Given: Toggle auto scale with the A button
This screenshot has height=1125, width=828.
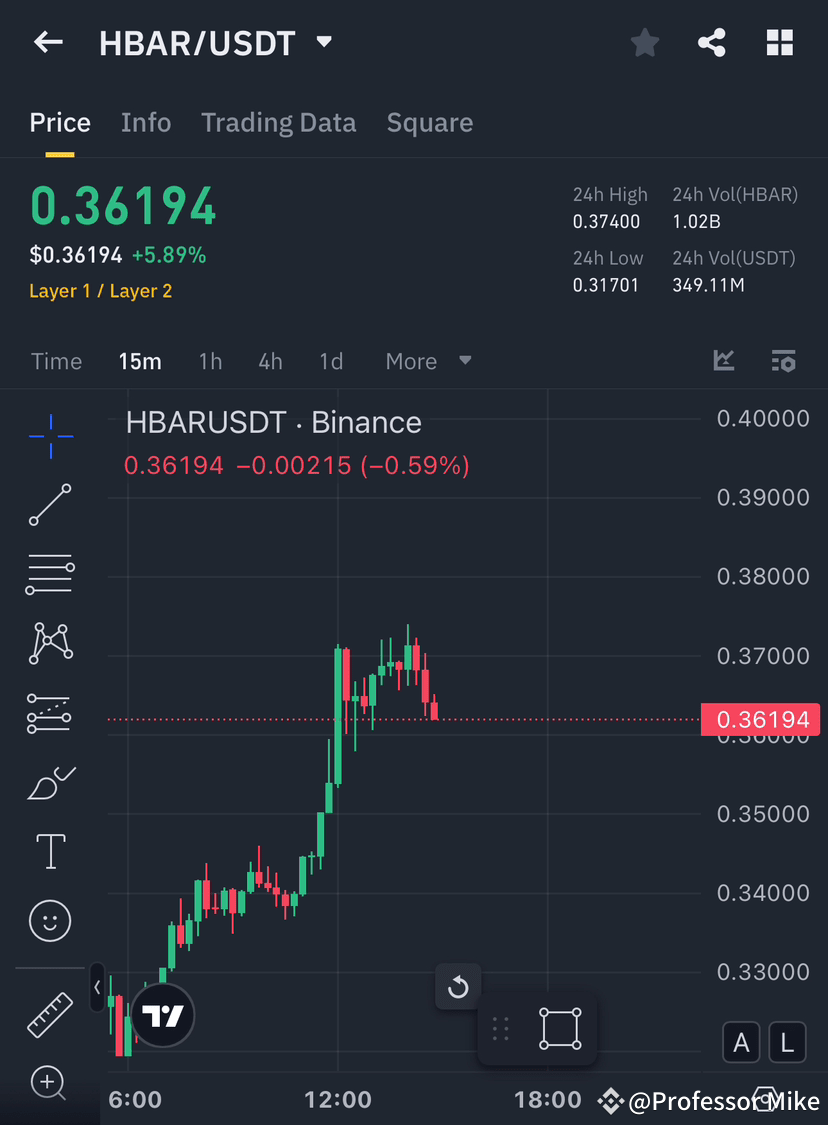Looking at the screenshot, I should click(x=741, y=1042).
